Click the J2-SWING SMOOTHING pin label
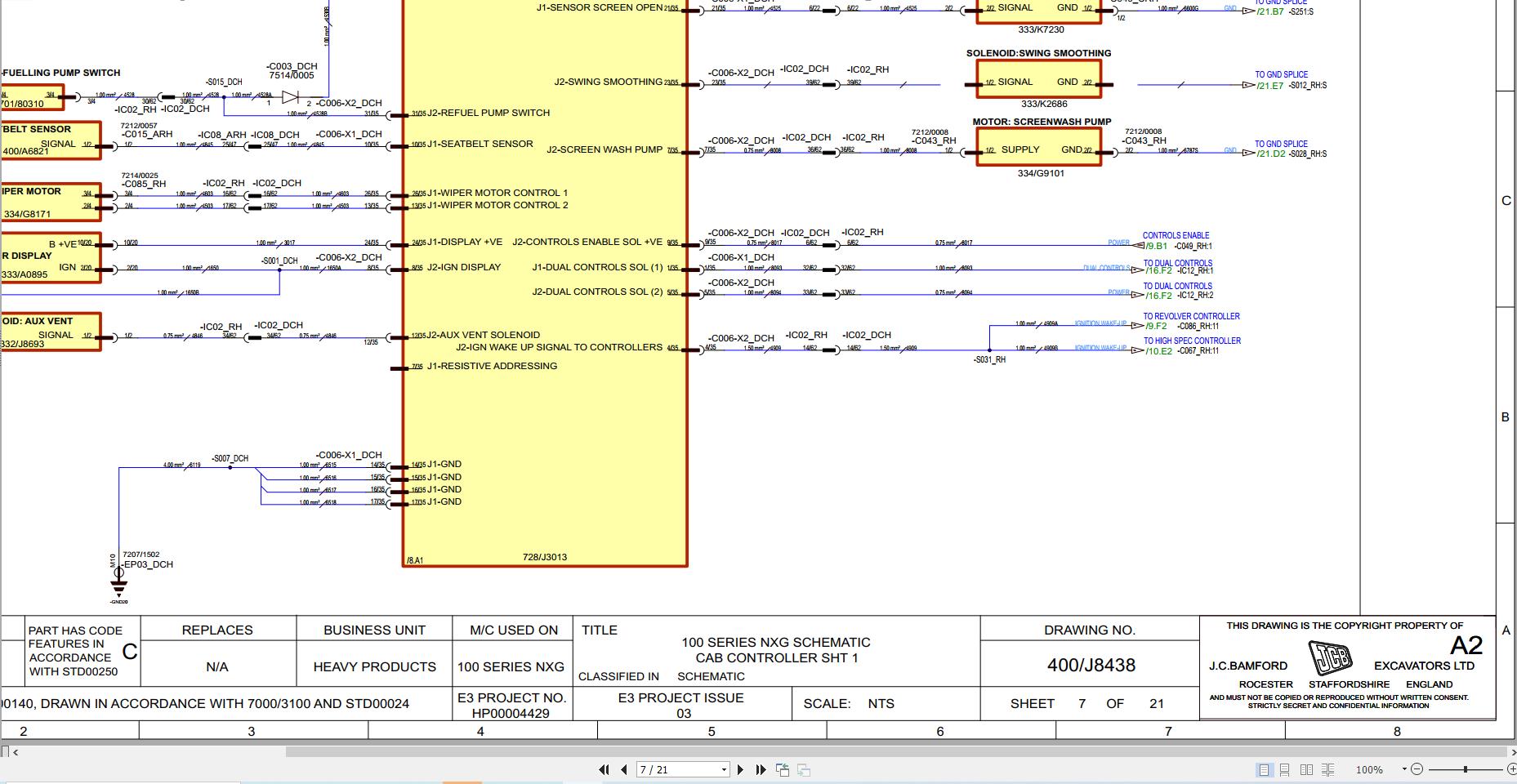This screenshot has width=1517, height=784. pos(609,82)
